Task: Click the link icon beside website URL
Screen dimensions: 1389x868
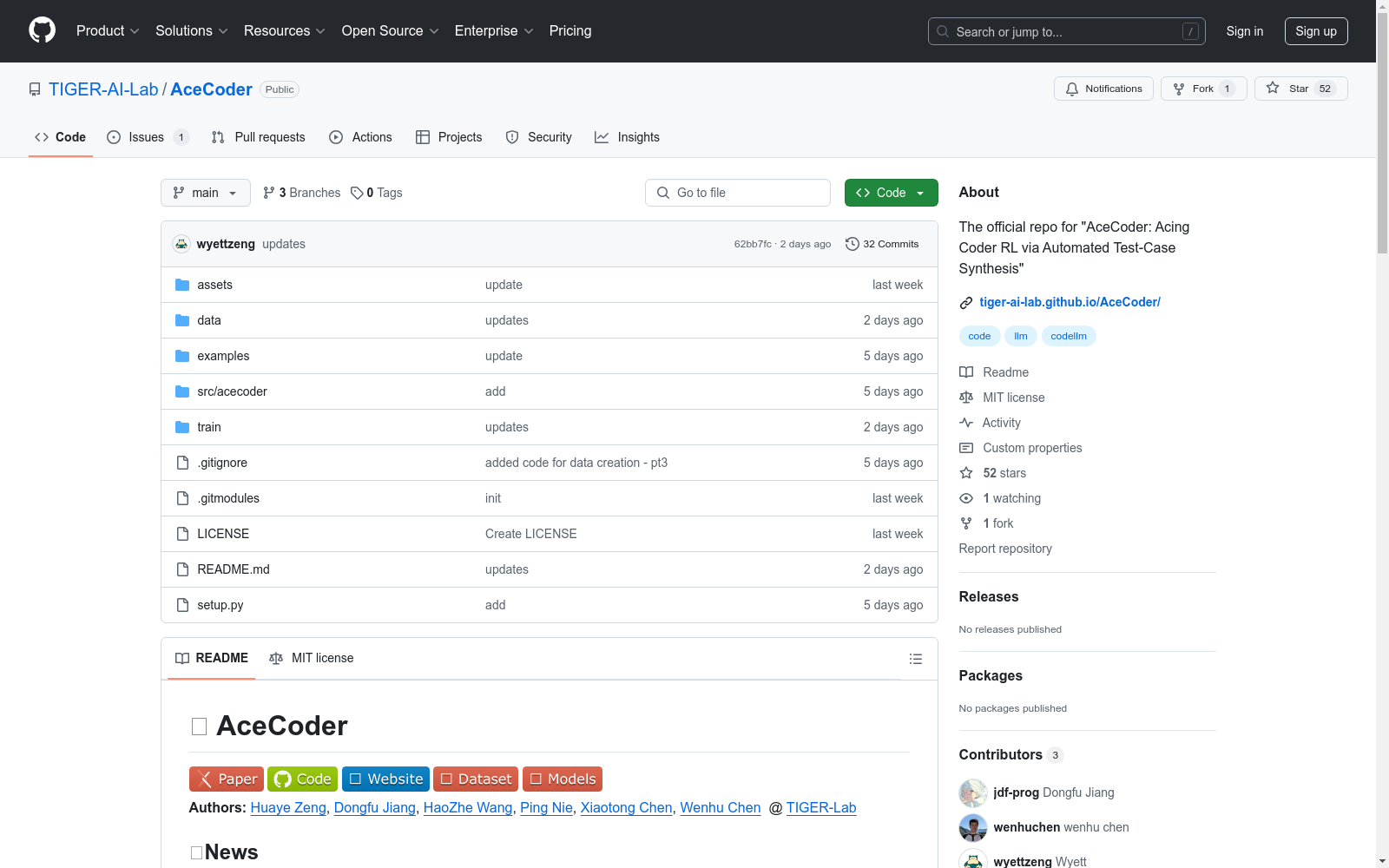Action: click(966, 303)
